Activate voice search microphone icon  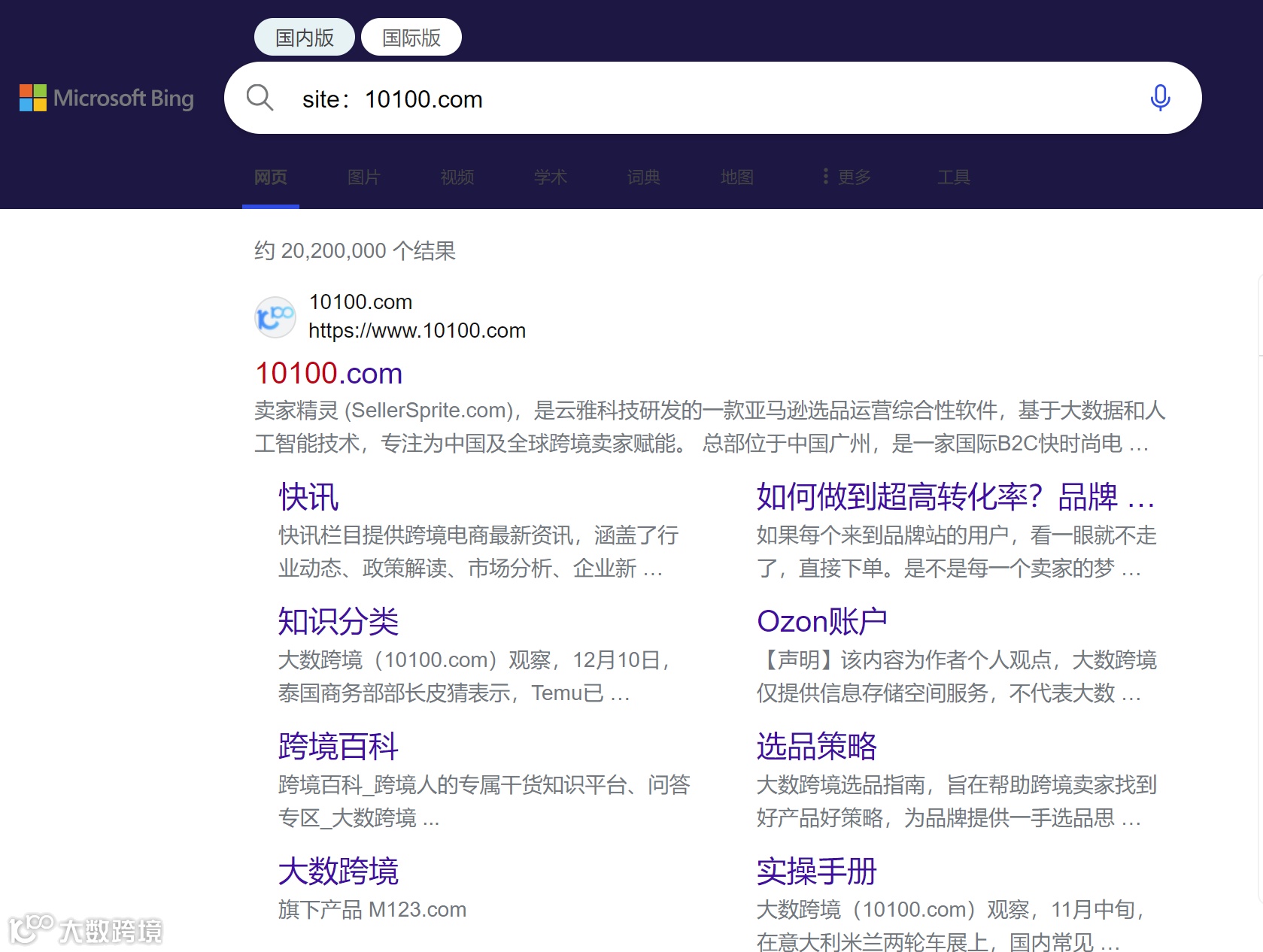[1160, 98]
